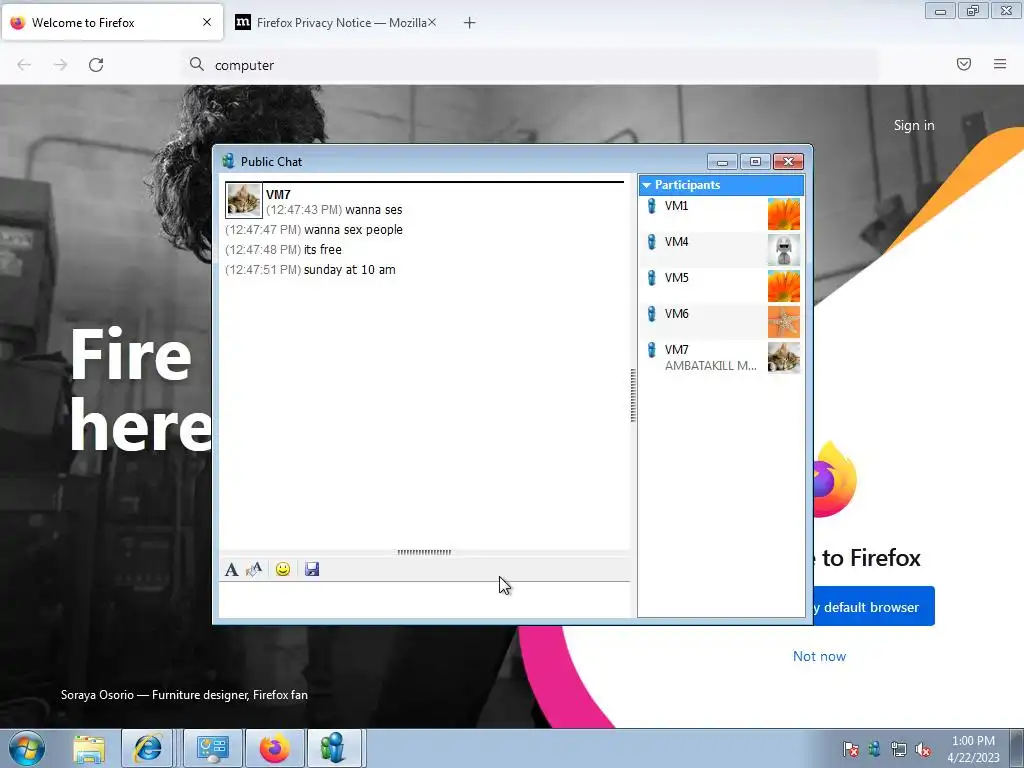
Task: Select VM5's orange flower avatar
Action: click(x=784, y=286)
